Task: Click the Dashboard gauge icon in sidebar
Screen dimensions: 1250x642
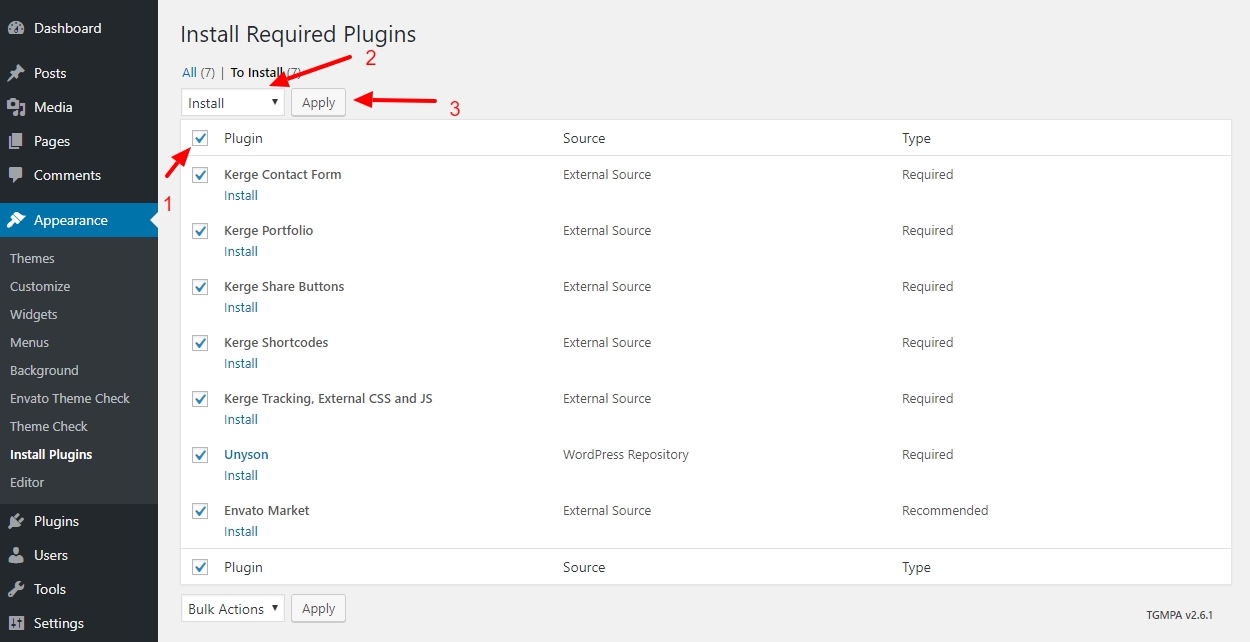Action: (x=16, y=29)
